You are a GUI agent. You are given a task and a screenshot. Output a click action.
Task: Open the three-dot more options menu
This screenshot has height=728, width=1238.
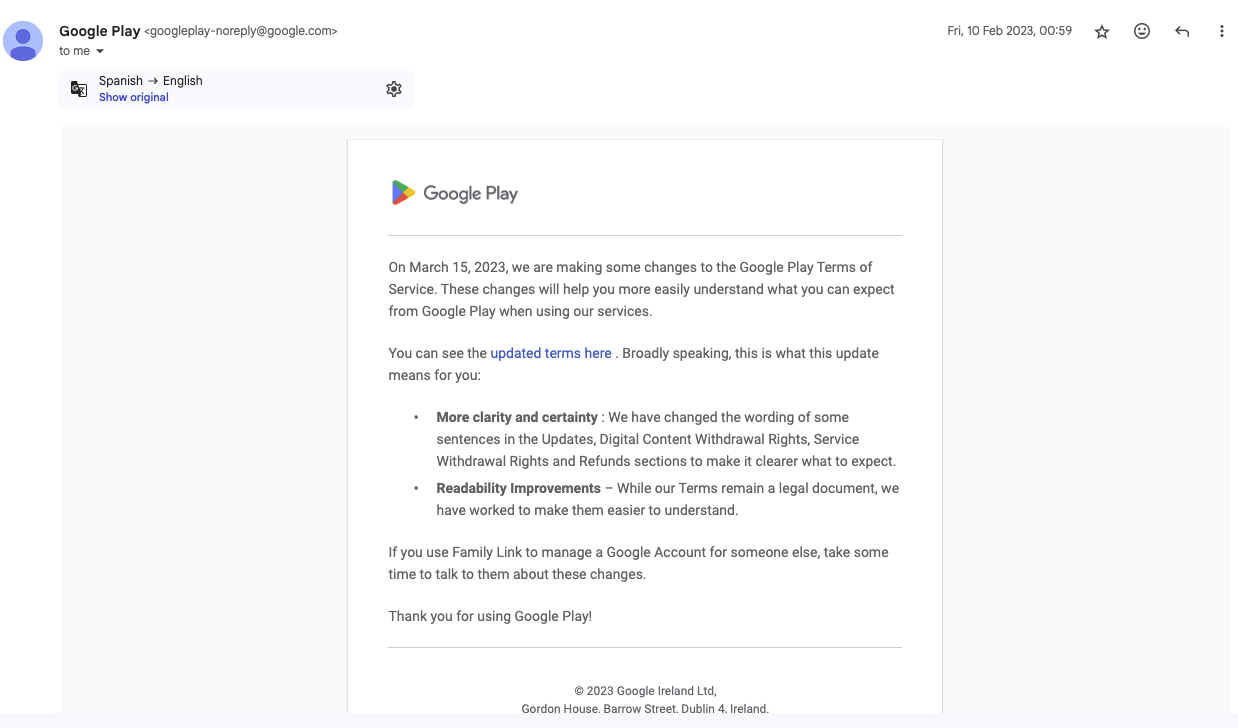(1221, 31)
